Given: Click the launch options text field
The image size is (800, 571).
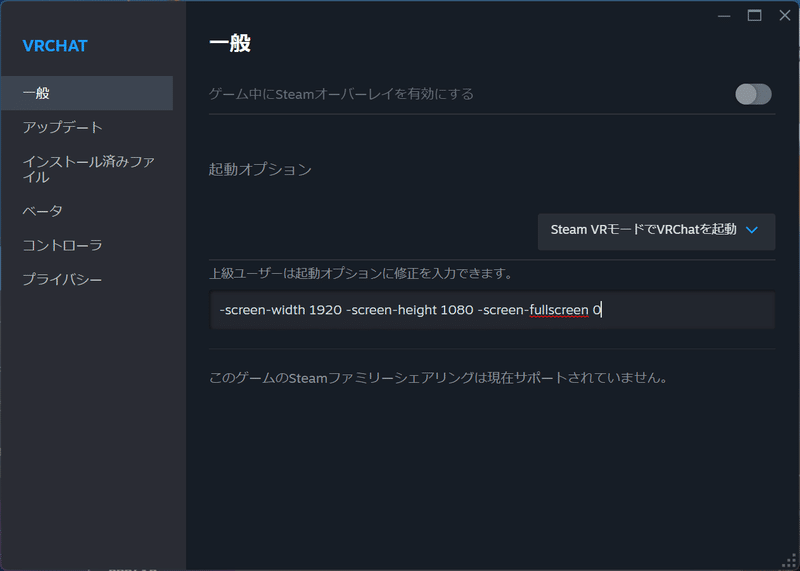Looking at the screenshot, I should 492,310.
